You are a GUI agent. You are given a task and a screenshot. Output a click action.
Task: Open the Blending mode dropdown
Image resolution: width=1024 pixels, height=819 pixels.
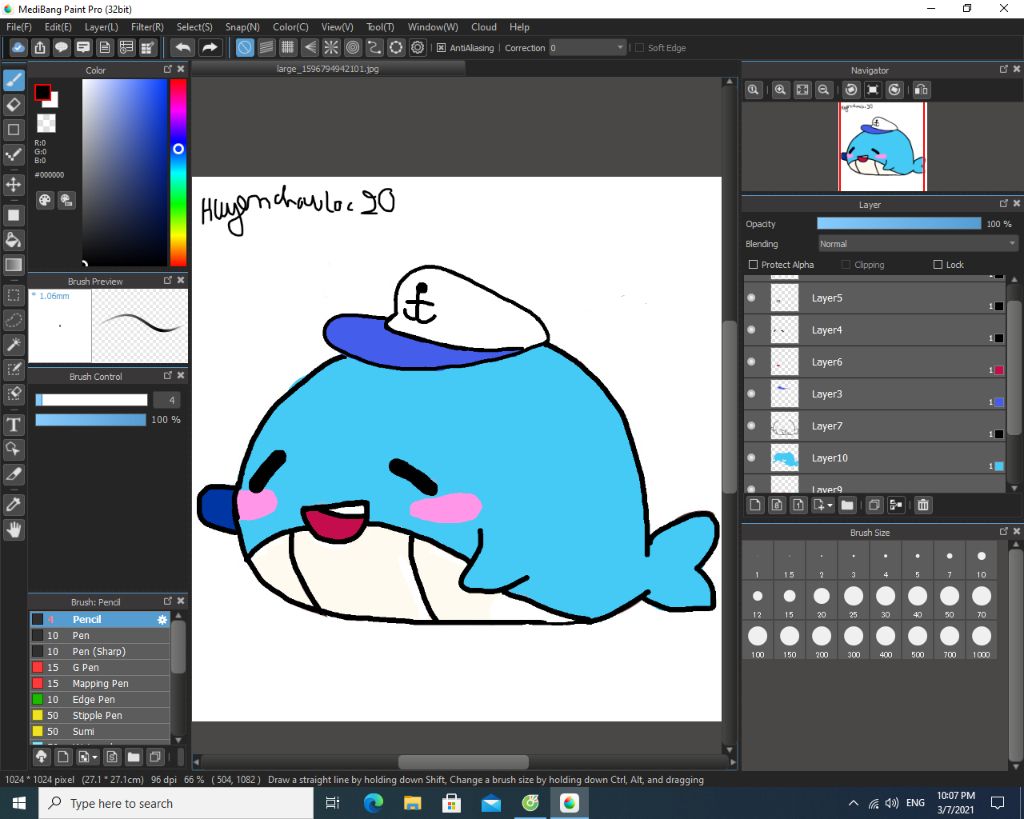[918, 244]
